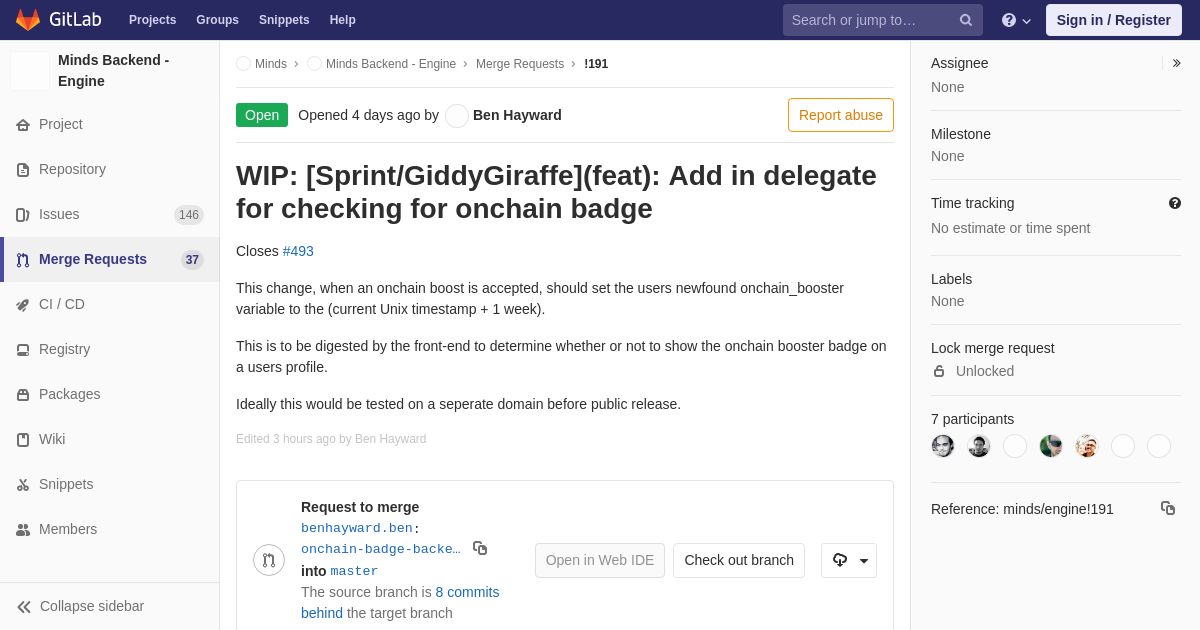
Task: Click Minds Backend - Engine breadcrumb
Action: tap(391, 64)
